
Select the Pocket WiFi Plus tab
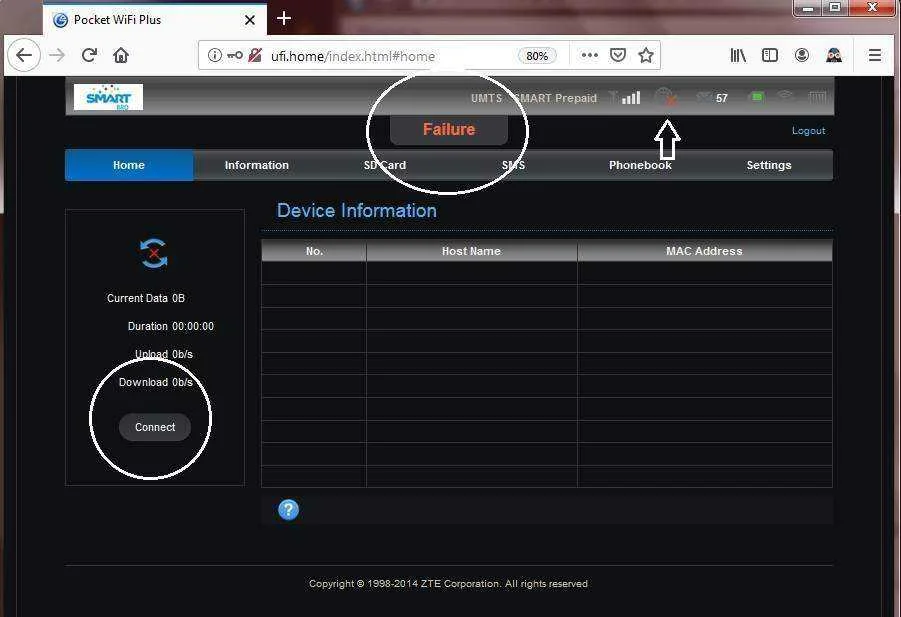[x=155, y=20]
